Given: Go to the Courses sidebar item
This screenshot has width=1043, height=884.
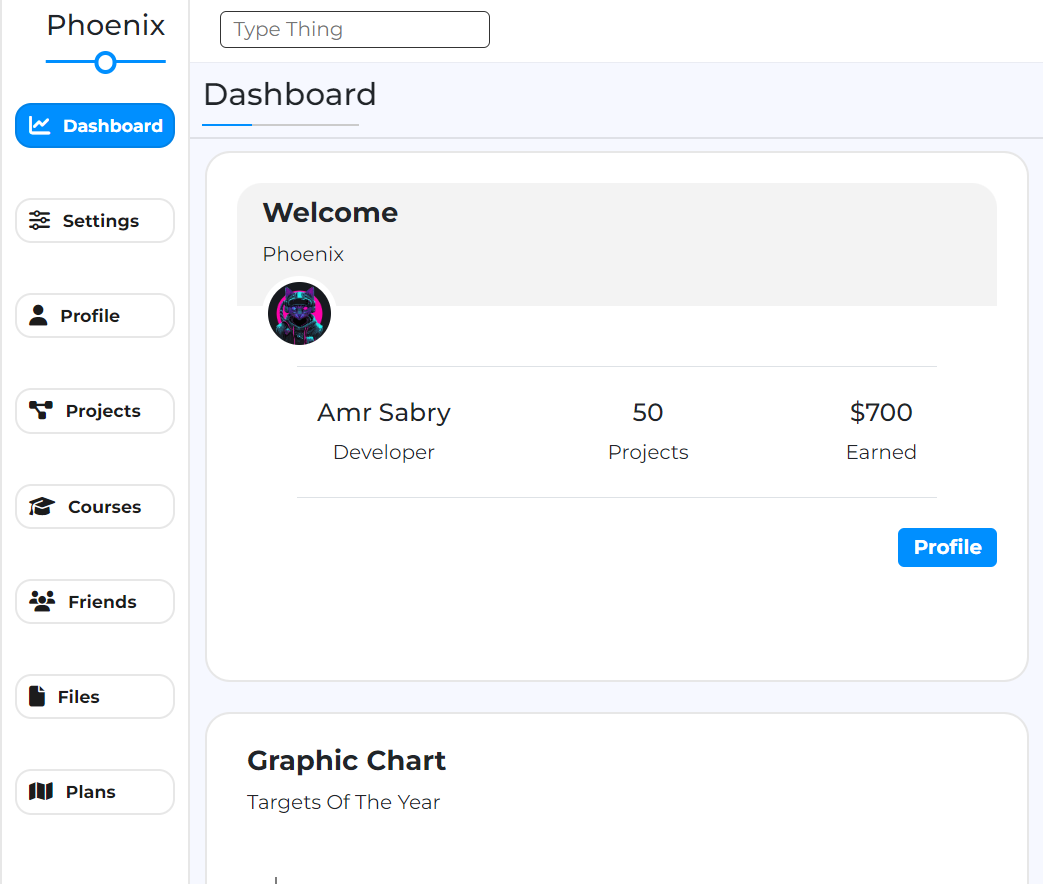Looking at the screenshot, I should (x=95, y=506).
